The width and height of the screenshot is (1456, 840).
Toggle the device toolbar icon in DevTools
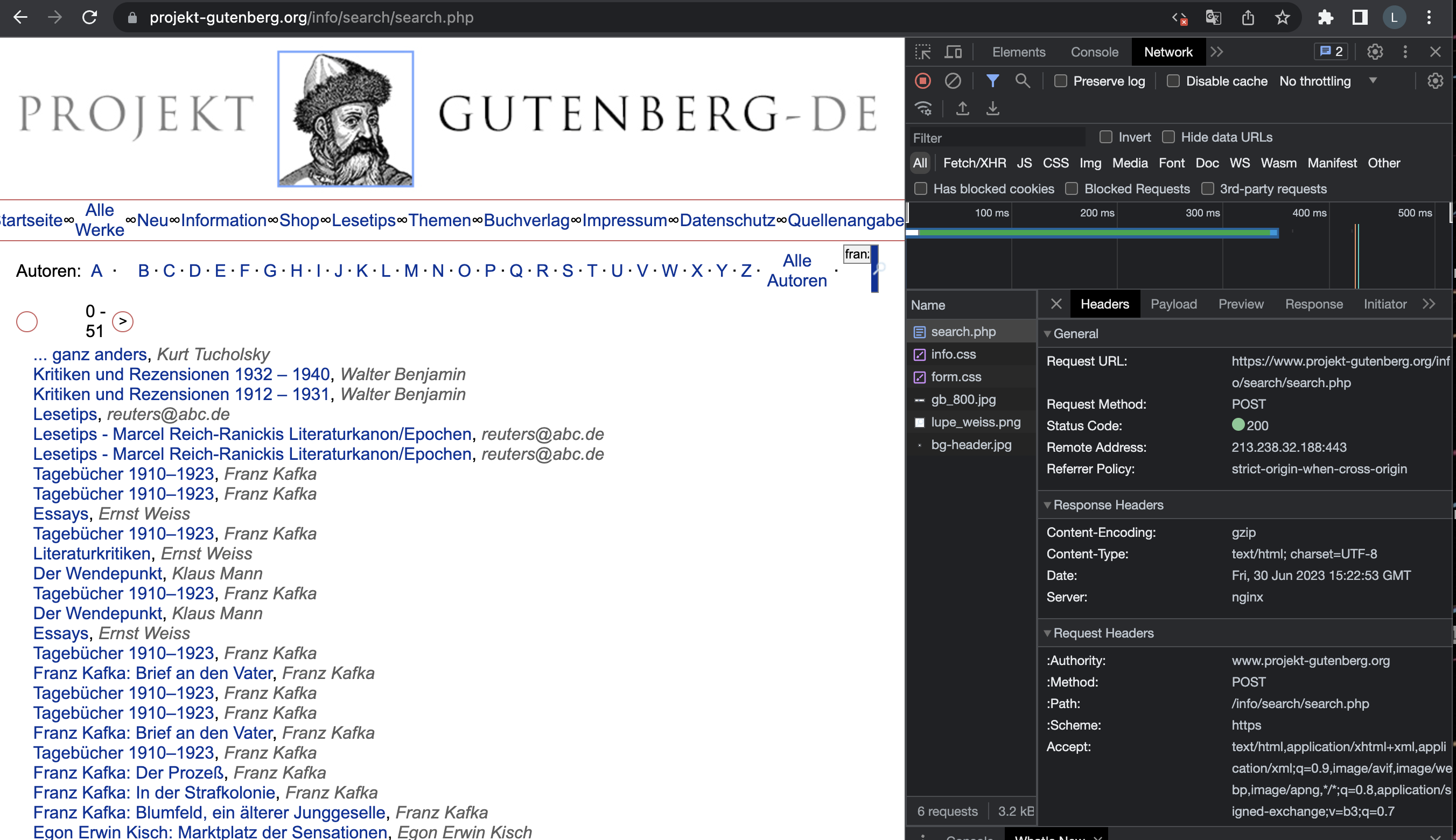click(953, 52)
